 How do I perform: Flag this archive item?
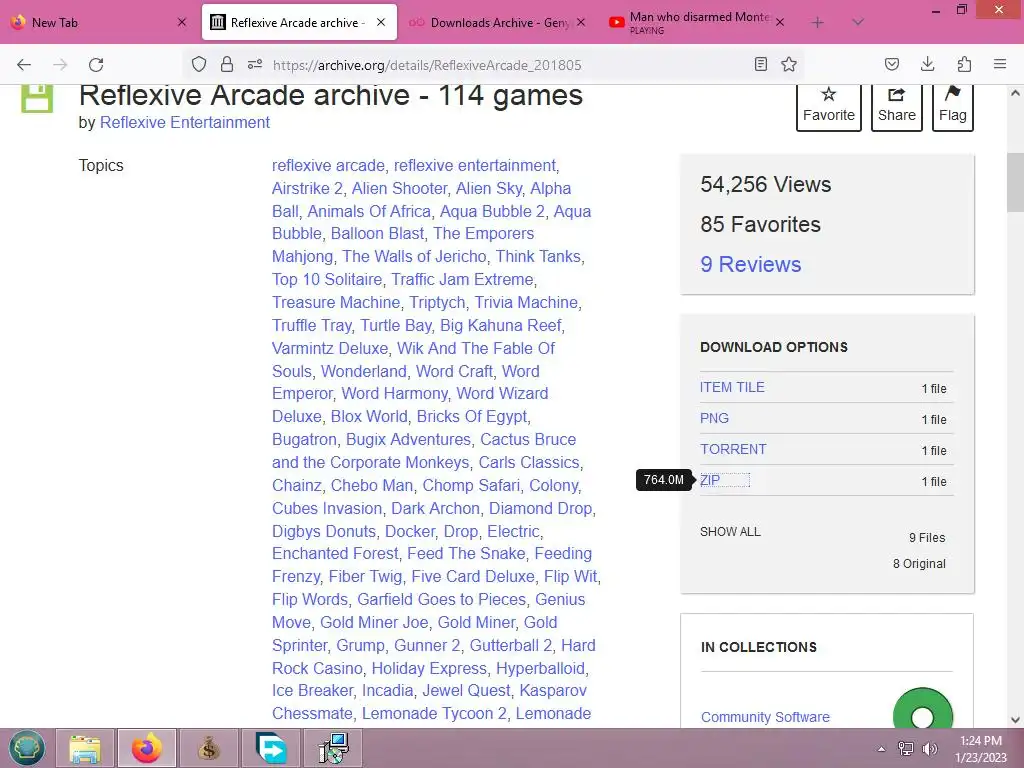click(x=953, y=106)
